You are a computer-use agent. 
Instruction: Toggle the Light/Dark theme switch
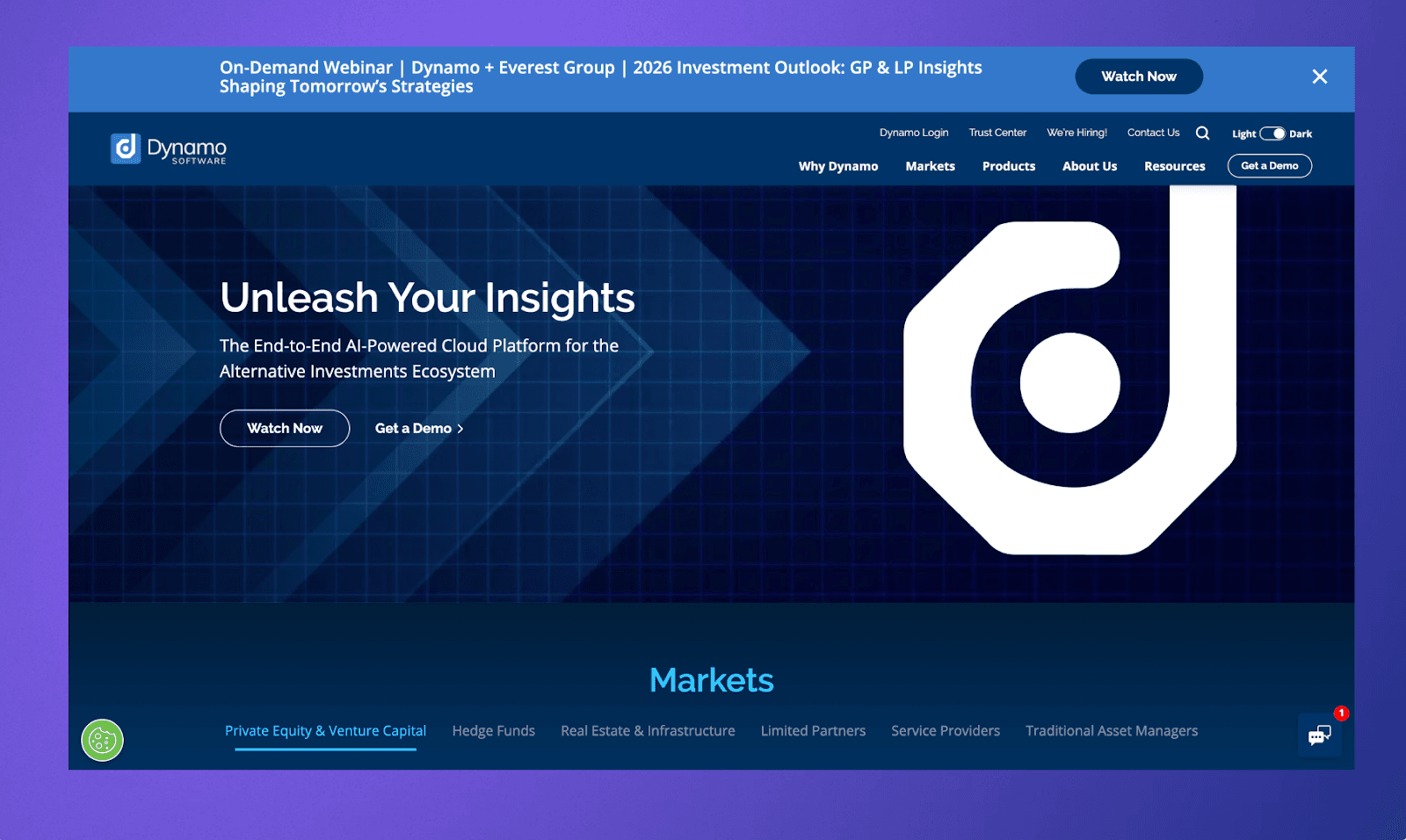(1272, 134)
